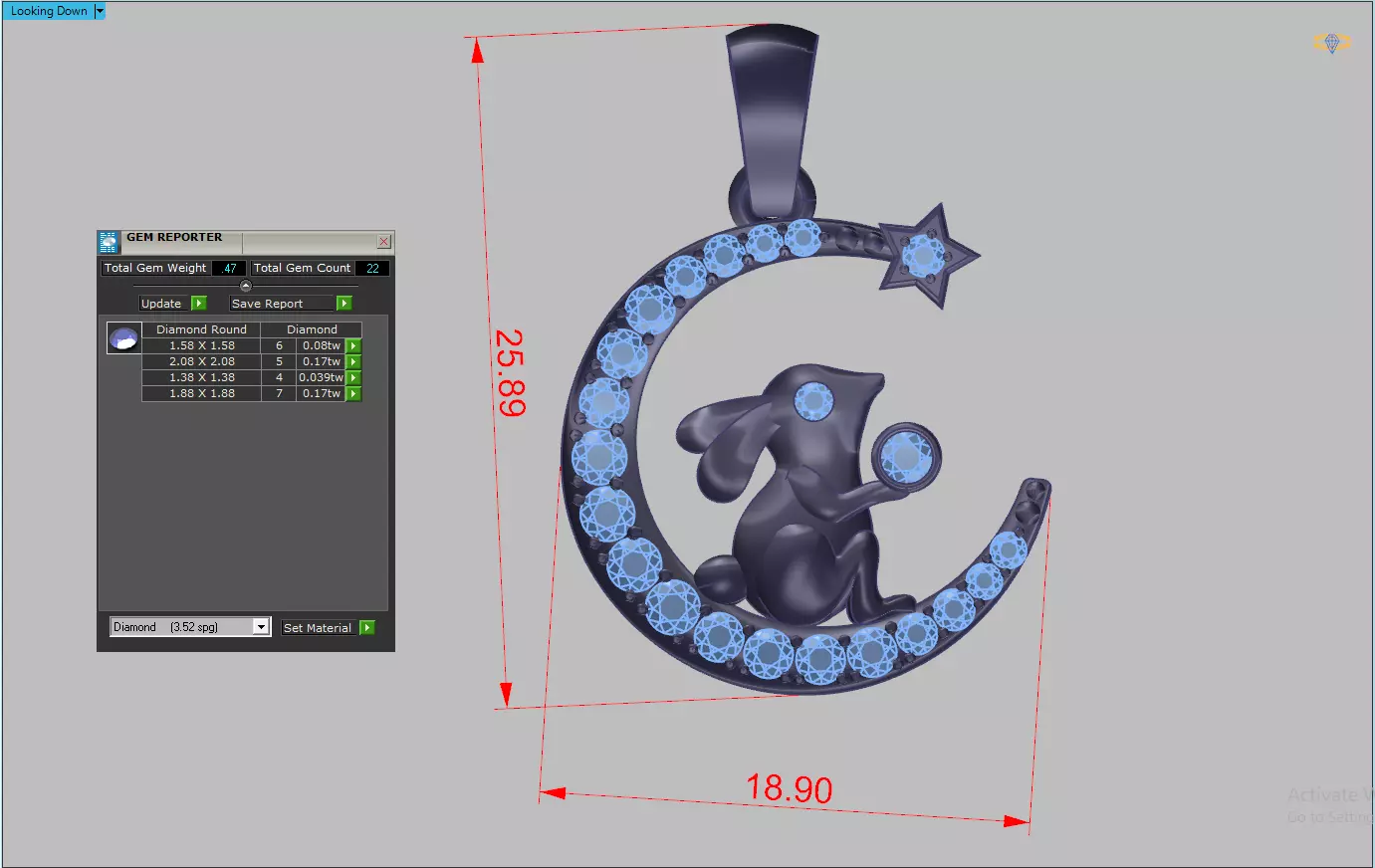This screenshot has height=868, width=1375.
Task: Close the Gem Reporter panel
Action: coord(384,242)
